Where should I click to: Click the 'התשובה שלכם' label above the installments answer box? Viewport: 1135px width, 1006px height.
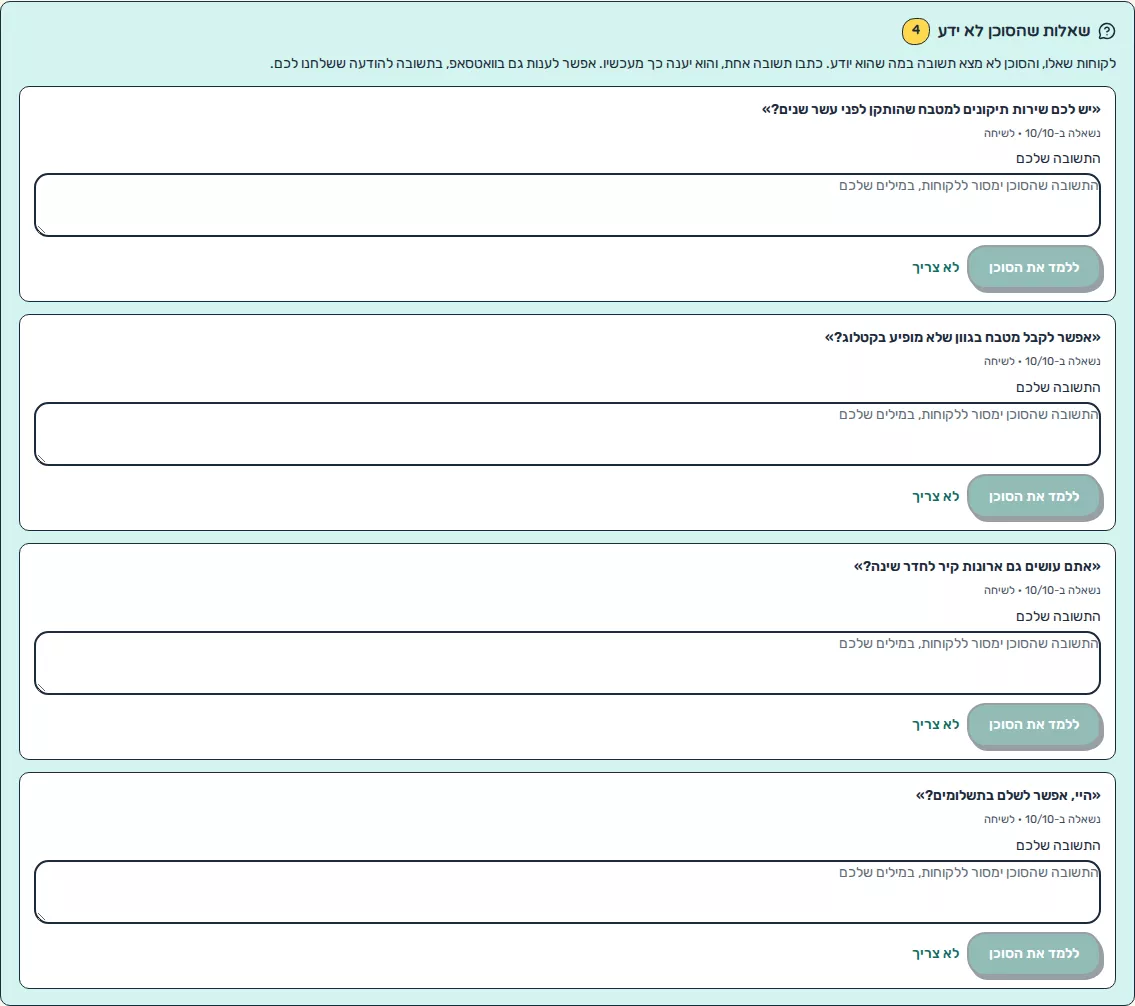point(1058,845)
